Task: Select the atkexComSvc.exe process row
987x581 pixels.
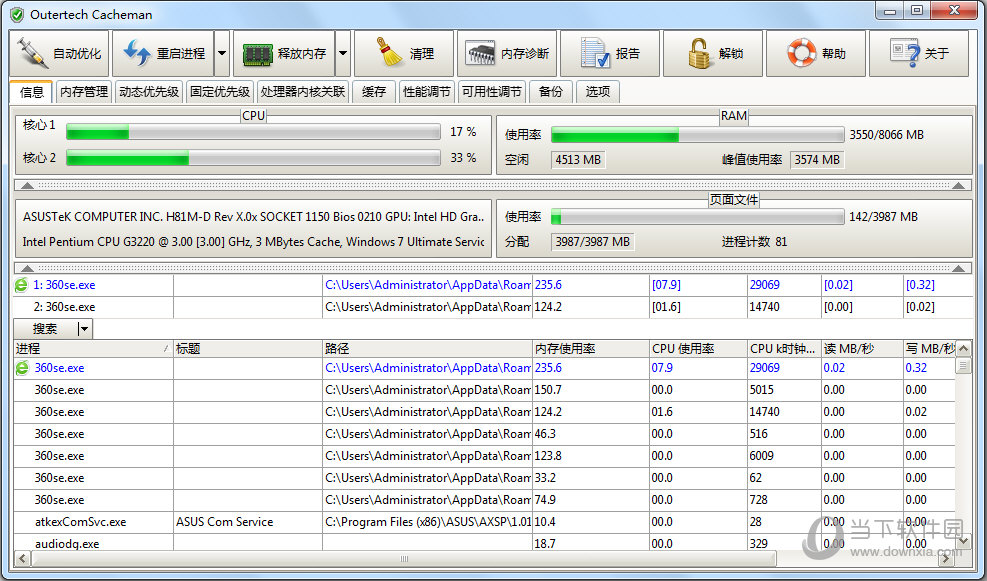Action: [484, 522]
